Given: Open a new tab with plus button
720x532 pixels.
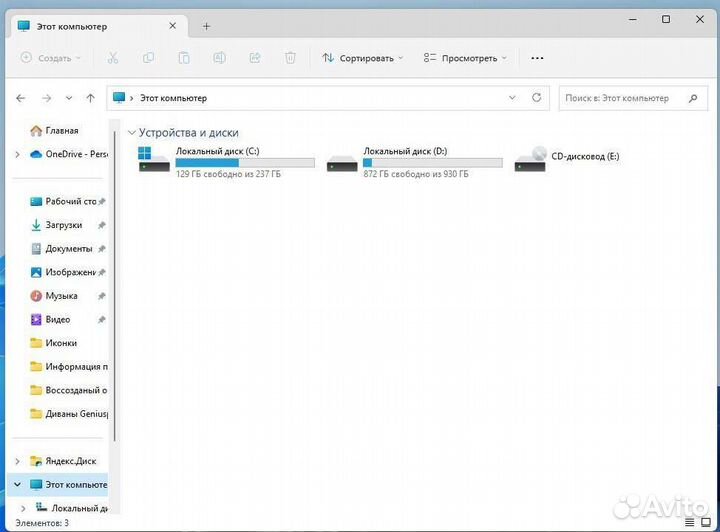Looking at the screenshot, I should pyautogui.click(x=207, y=26).
